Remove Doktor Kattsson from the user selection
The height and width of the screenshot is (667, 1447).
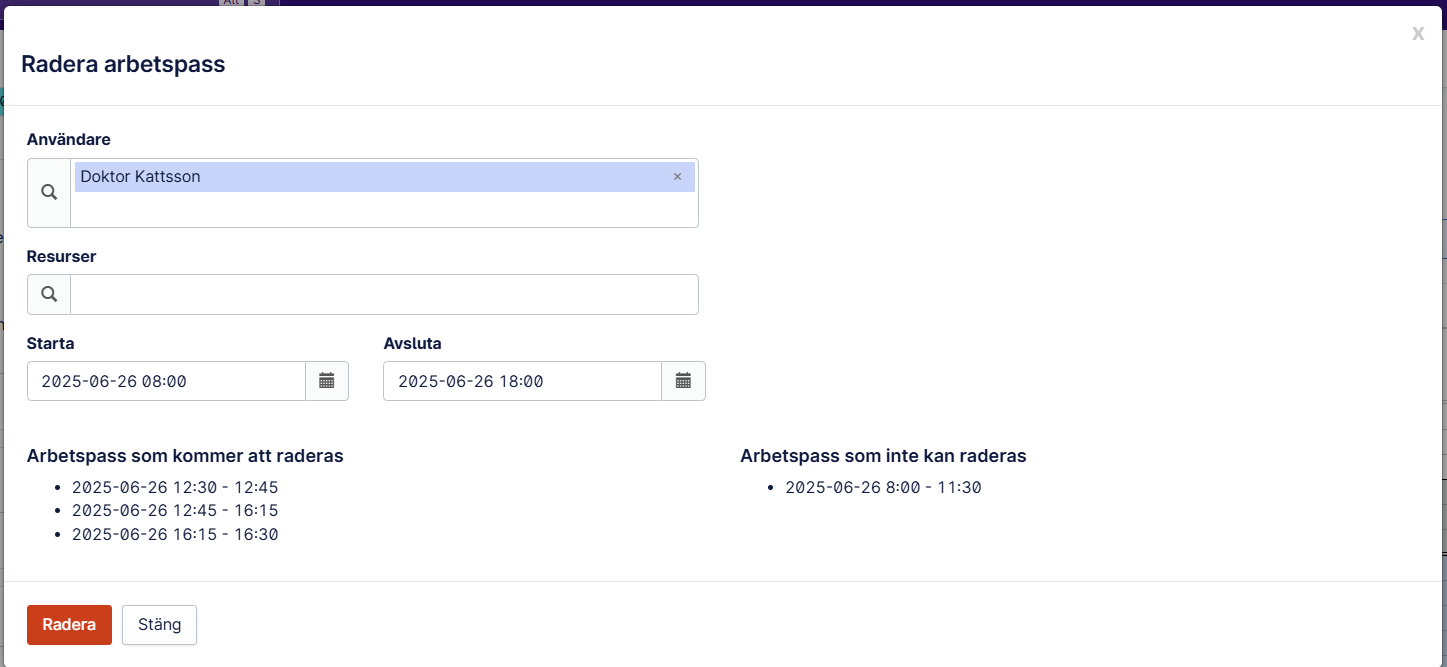(677, 177)
